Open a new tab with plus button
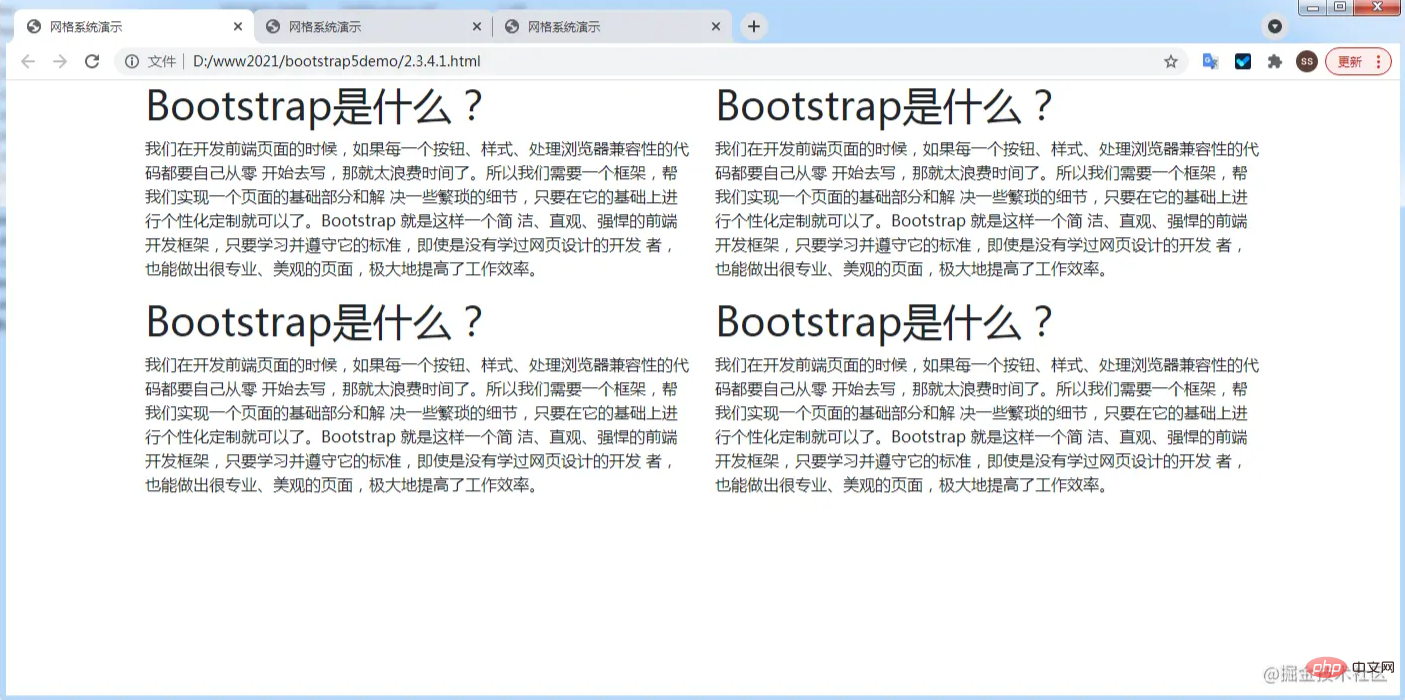Screen dimensions: 1405x700 pos(754,27)
